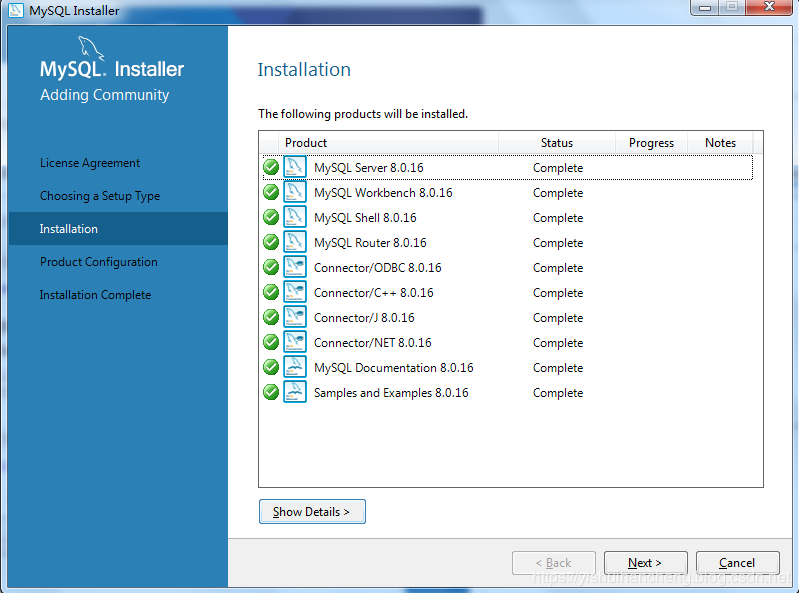Select the Connector/C++ 8.0.16 row text
The width and height of the screenshot is (799, 593).
point(374,292)
